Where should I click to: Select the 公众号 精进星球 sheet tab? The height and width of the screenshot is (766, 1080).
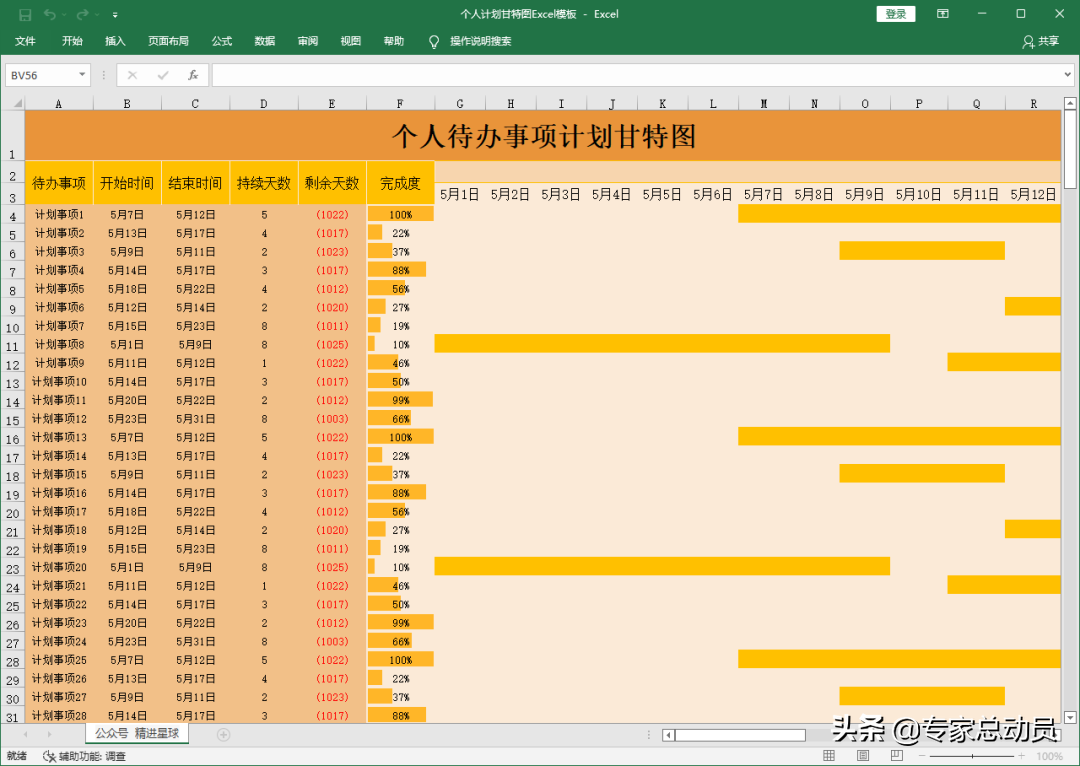(137, 734)
